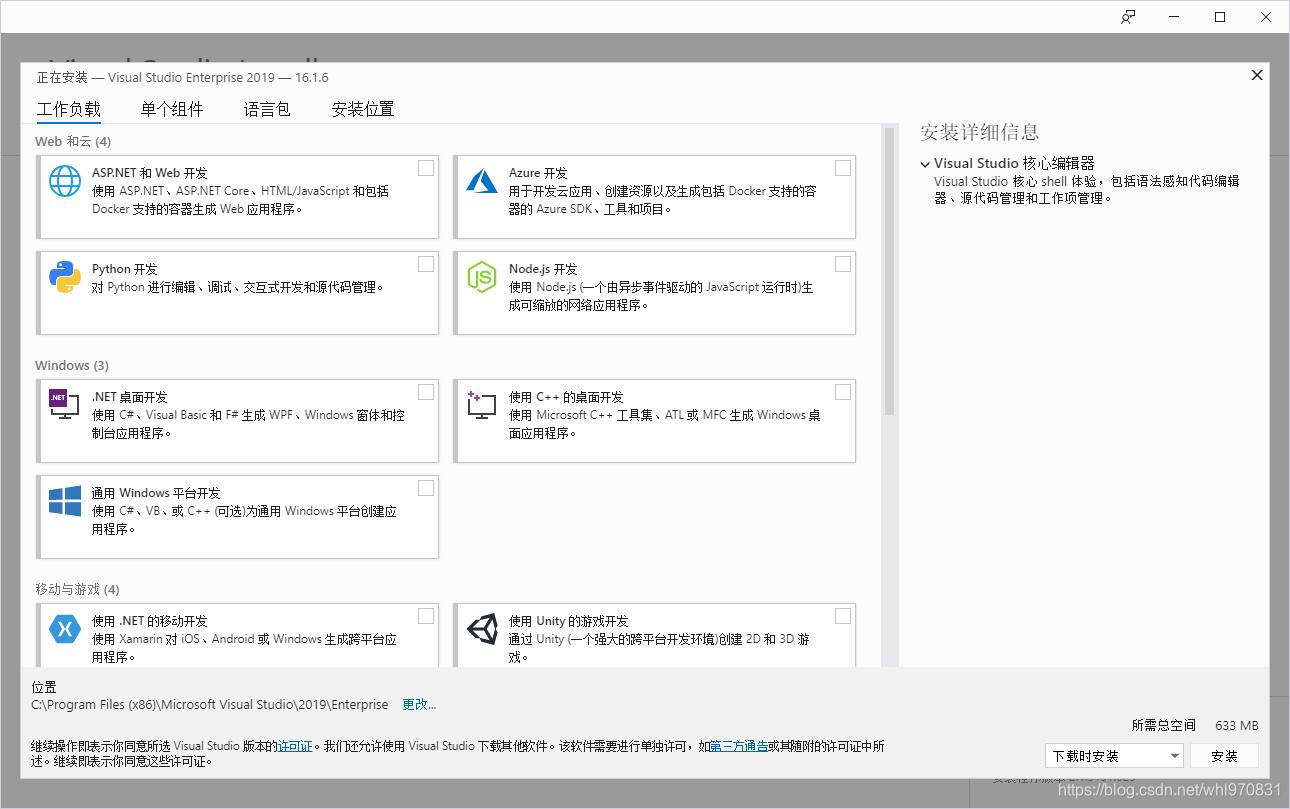
Task: Minimize the Visual Studio Installer window
Action: coord(1174,17)
